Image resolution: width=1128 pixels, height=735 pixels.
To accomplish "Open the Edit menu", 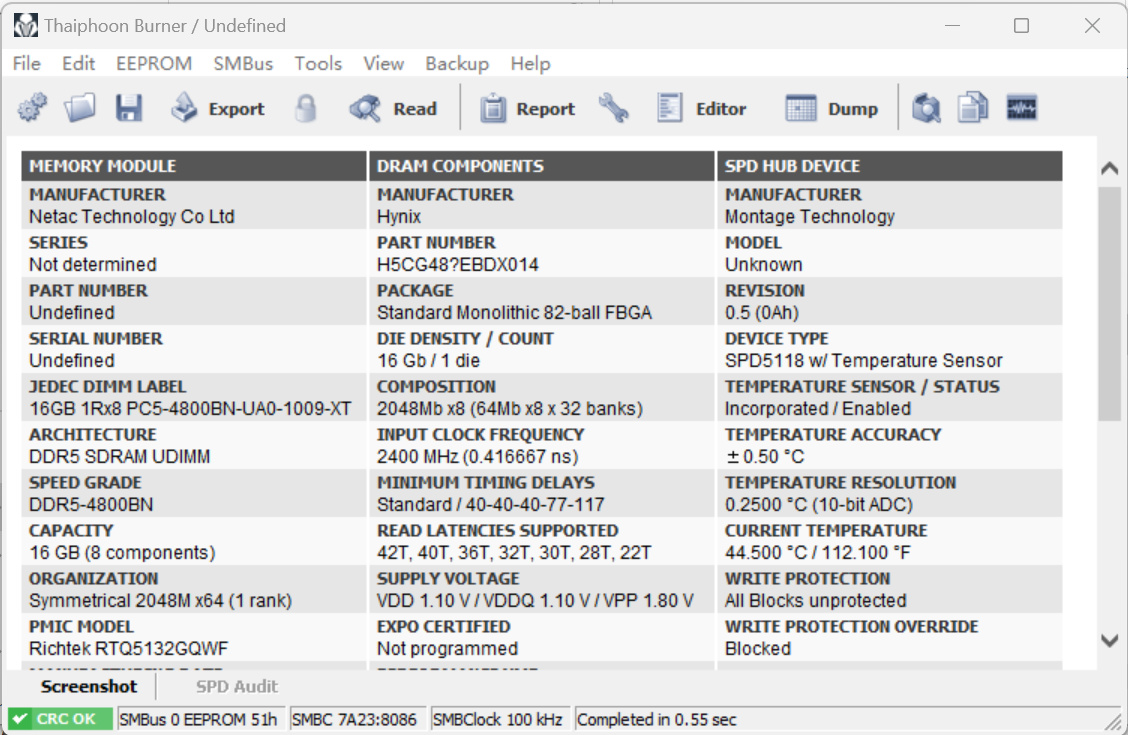I will click(78, 63).
